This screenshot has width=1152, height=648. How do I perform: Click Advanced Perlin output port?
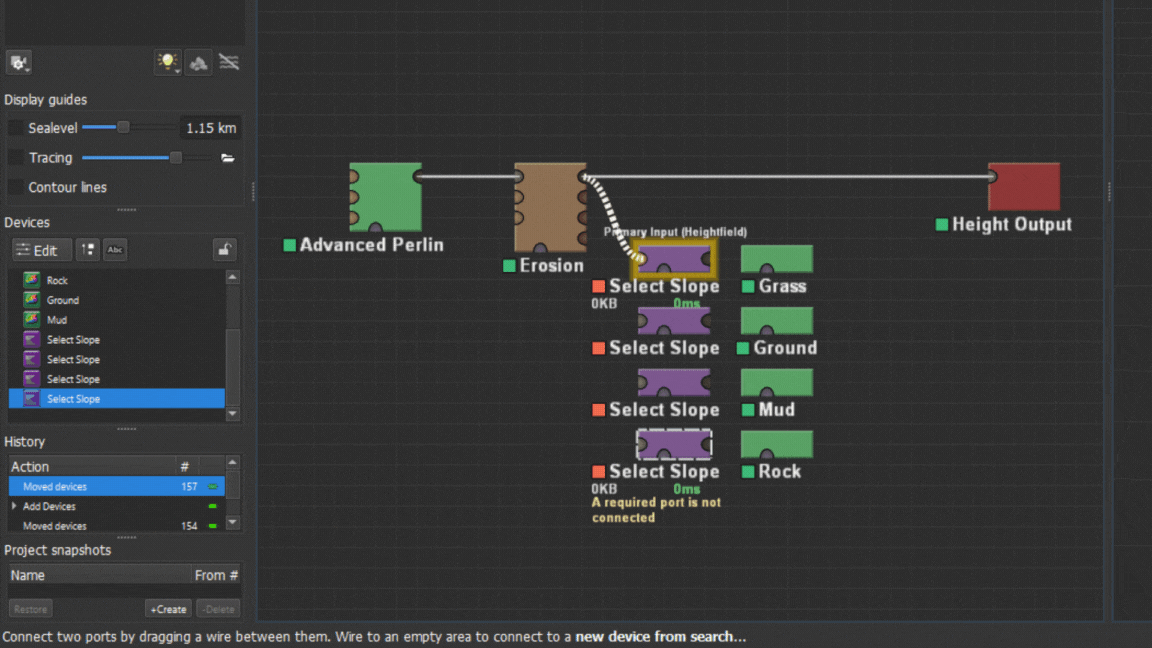coord(419,176)
